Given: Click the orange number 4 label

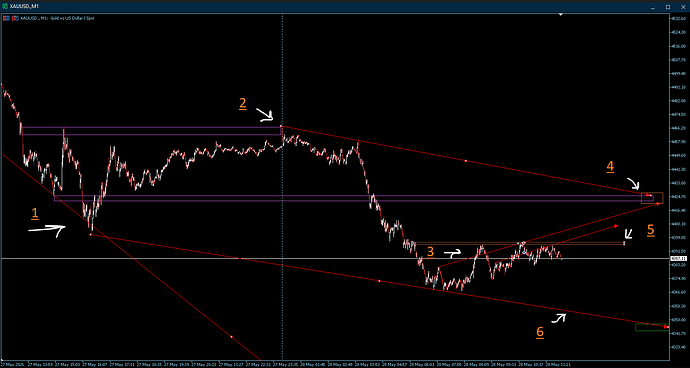Looking at the screenshot, I should tap(610, 166).
